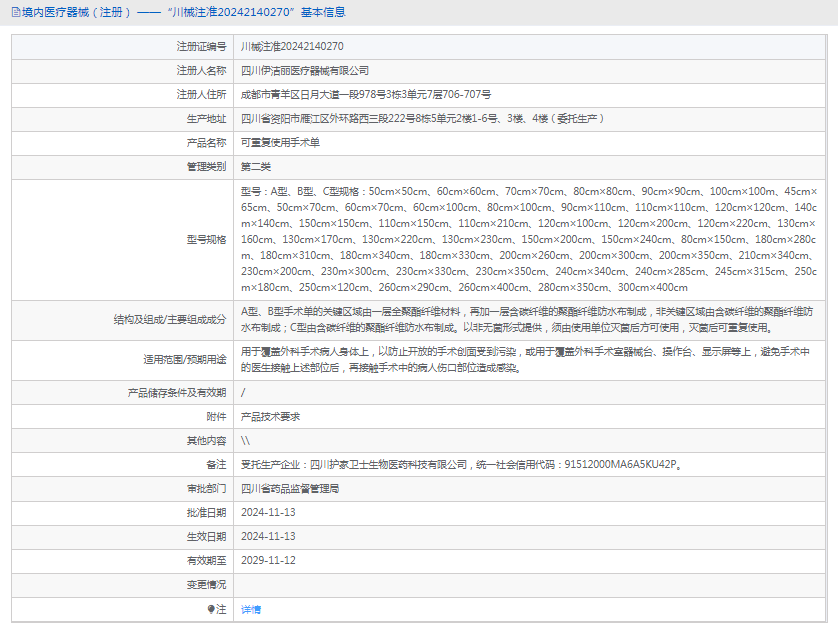The height and width of the screenshot is (629, 838).
Task: Click the 生产地址 row label
Action: (206, 119)
